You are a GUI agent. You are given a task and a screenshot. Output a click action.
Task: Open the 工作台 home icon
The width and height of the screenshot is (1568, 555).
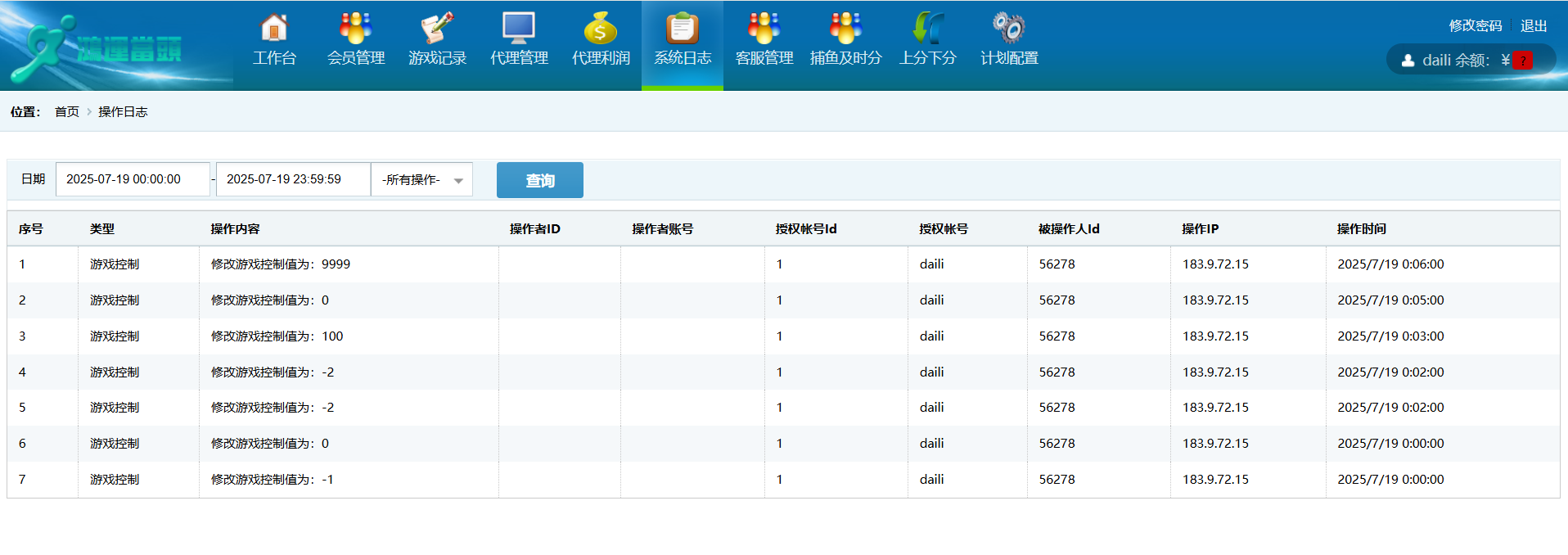pyautogui.click(x=274, y=29)
